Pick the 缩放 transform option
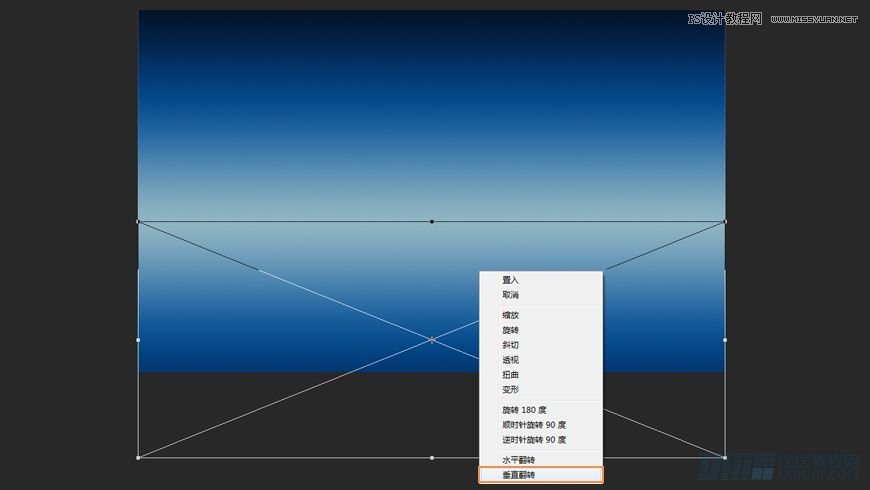870x490 pixels. (511, 315)
